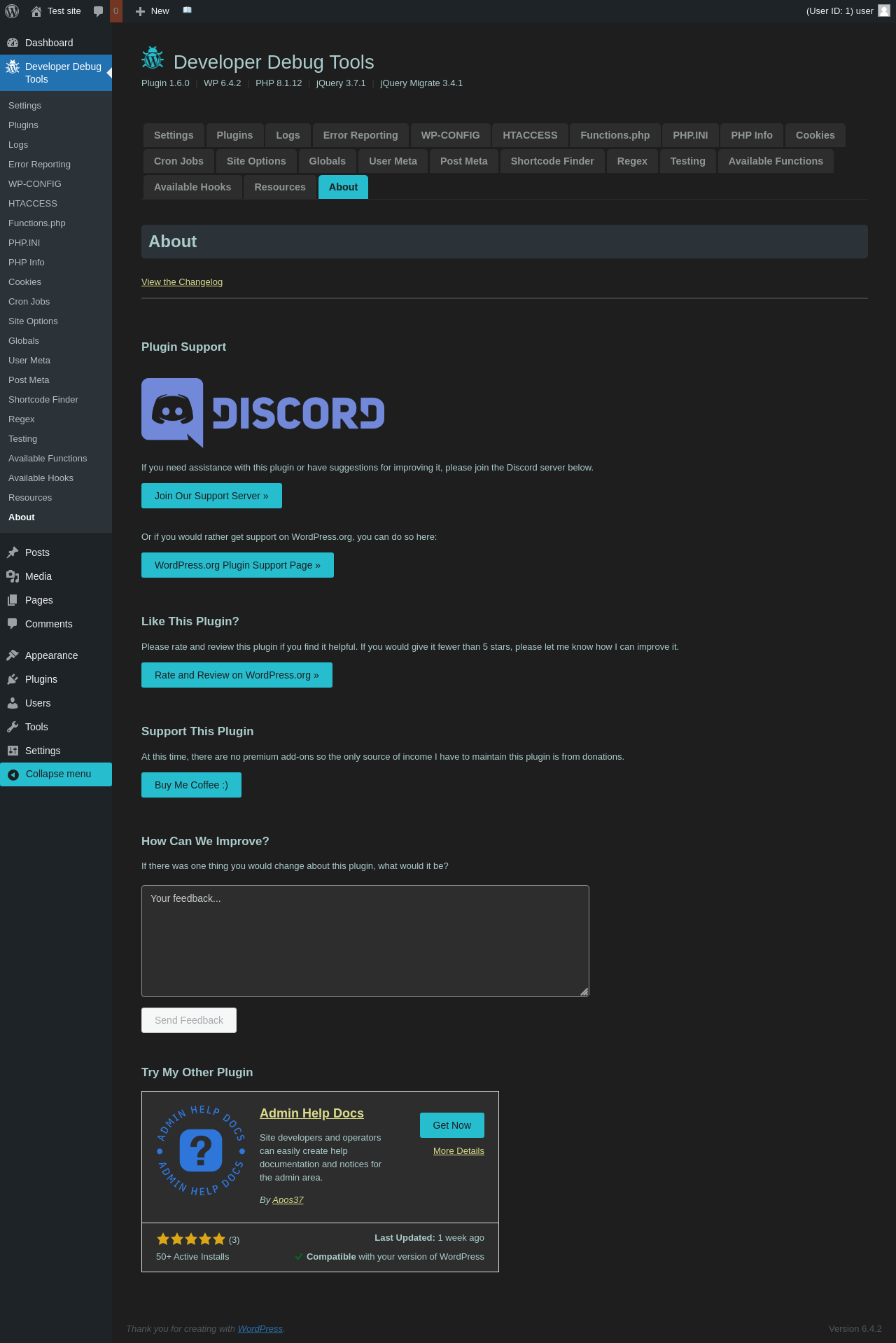The image size is (896, 1343).
Task: Click the Users icon in sidebar
Action: click(13, 703)
